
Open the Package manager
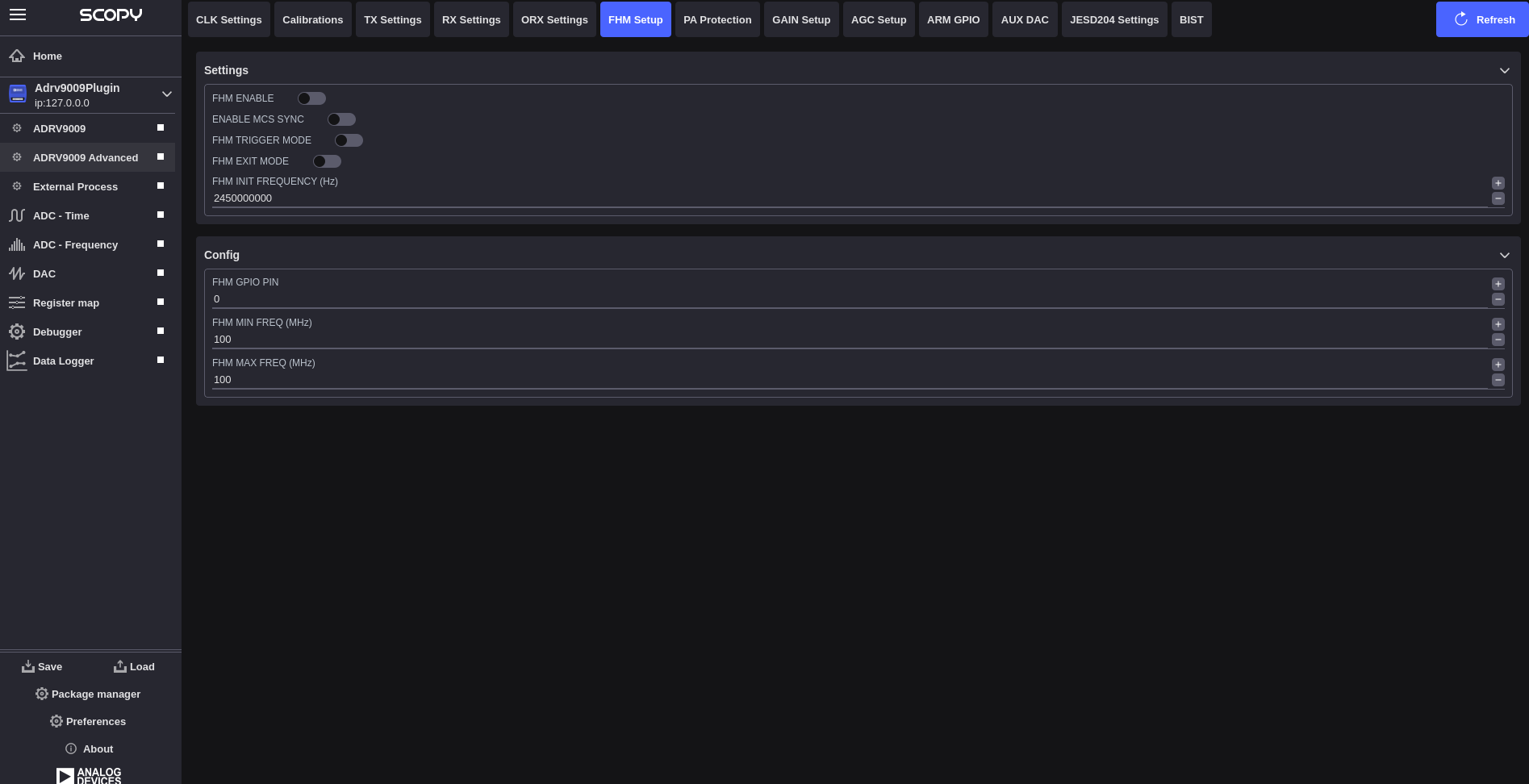pos(88,694)
